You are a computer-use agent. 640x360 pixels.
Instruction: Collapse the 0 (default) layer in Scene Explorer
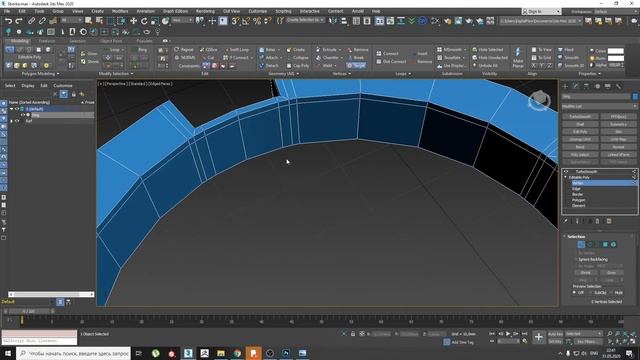click(11, 109)
